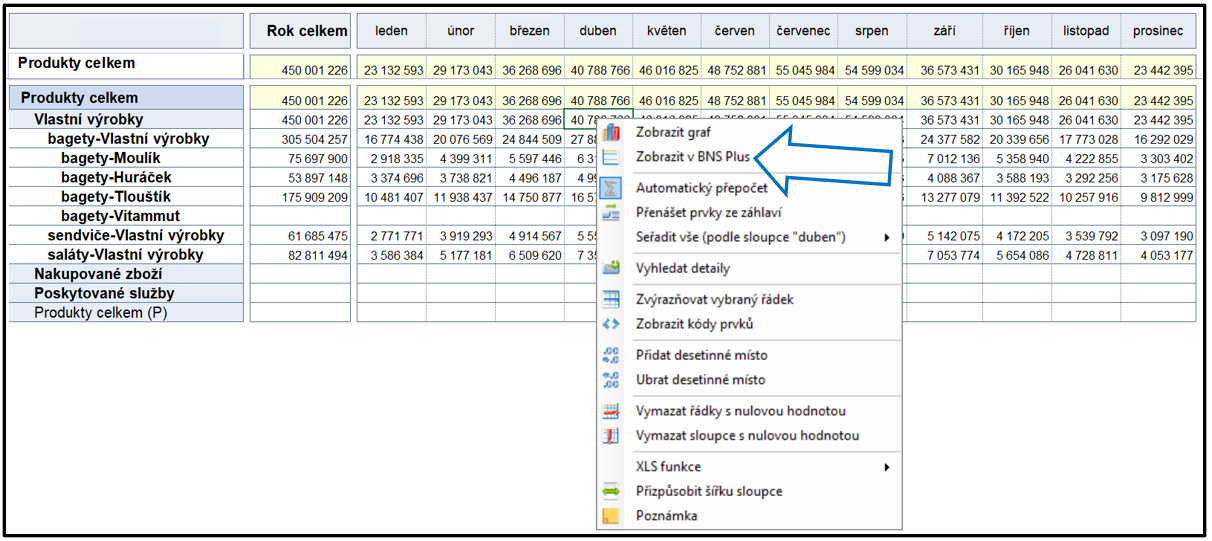The width and height of the screenshot is (1212, 541).
Task: Toggle Automatický přepočet option
Action: (x=701, y=188)
